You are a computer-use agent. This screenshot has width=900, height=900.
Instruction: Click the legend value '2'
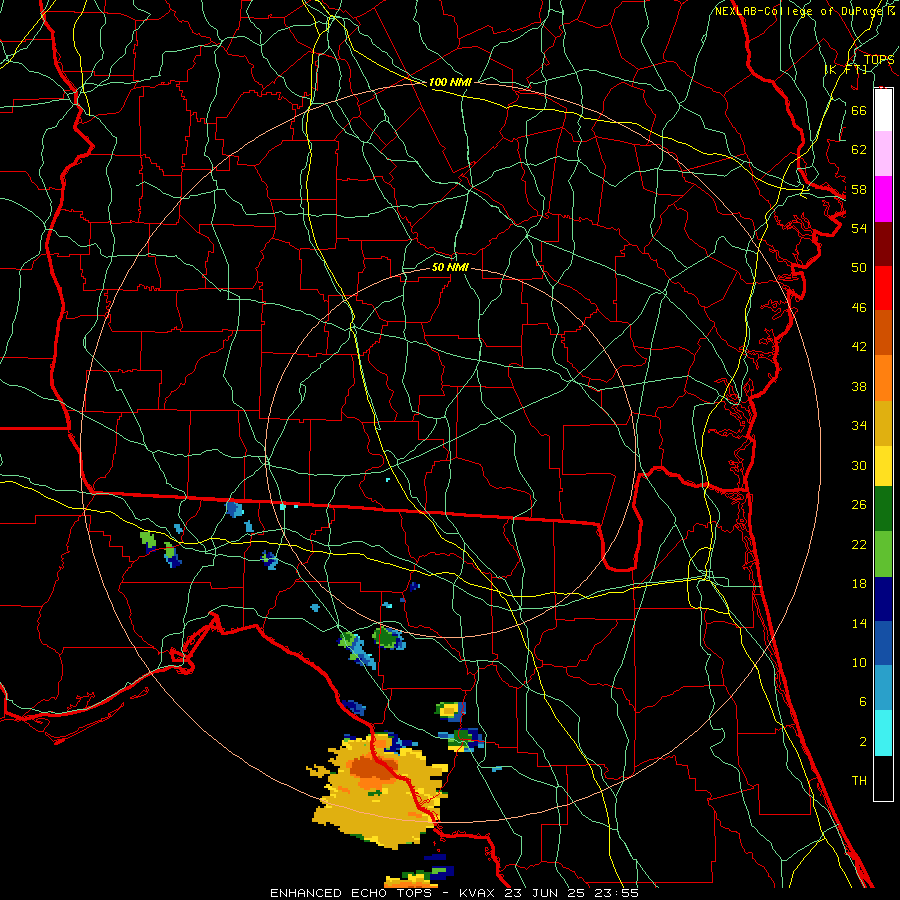tap(862, 742)
